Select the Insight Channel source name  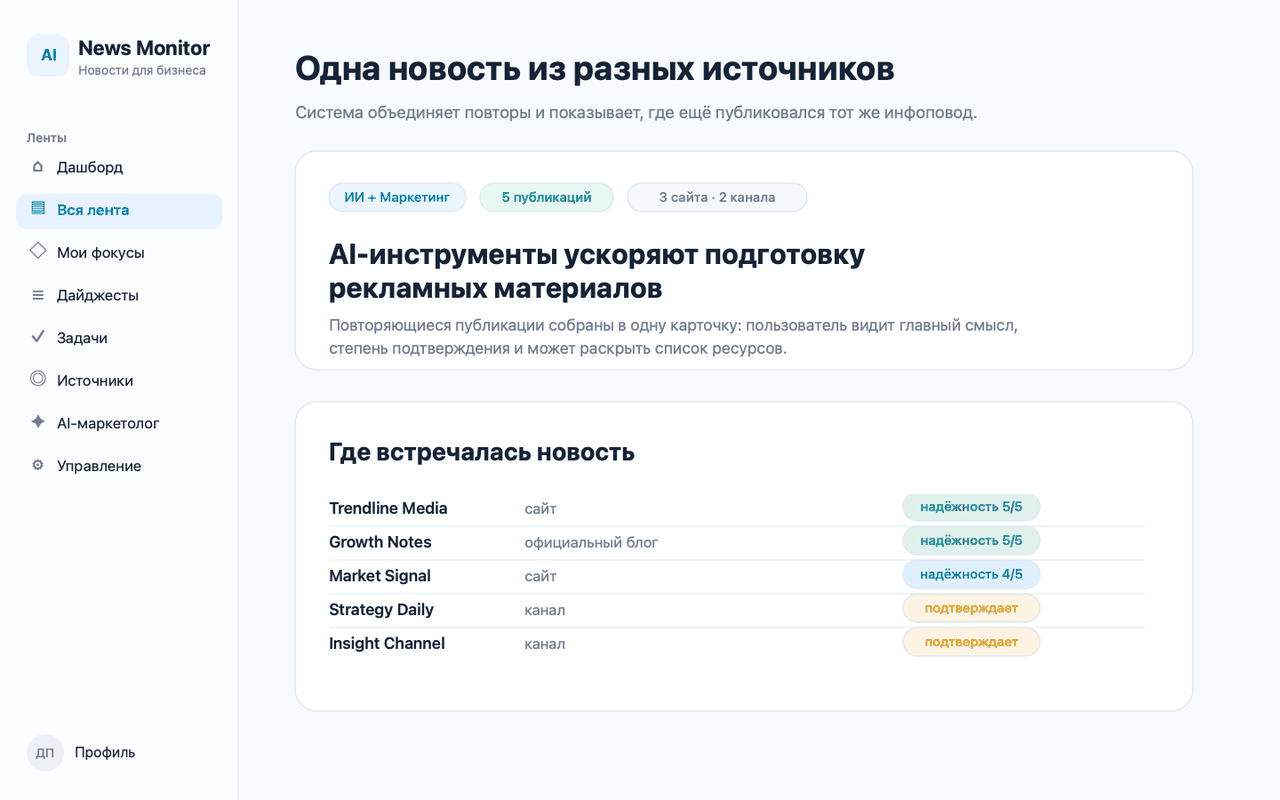point(387,644)
